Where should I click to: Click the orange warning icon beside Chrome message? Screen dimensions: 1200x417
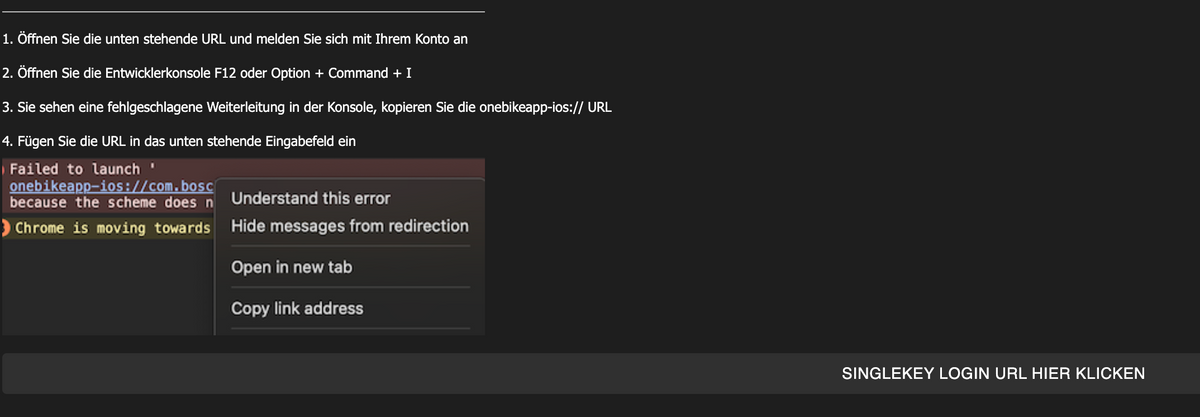(6, 228)
